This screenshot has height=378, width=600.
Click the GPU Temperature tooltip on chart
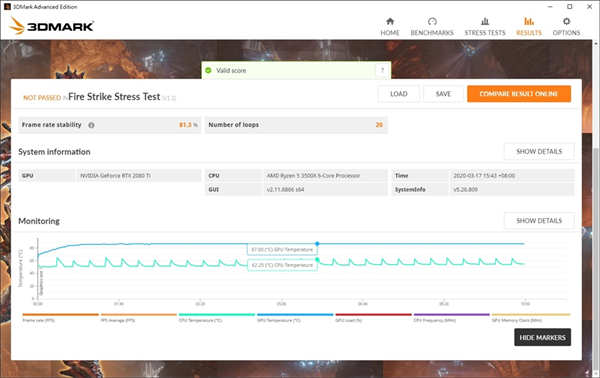282,249
